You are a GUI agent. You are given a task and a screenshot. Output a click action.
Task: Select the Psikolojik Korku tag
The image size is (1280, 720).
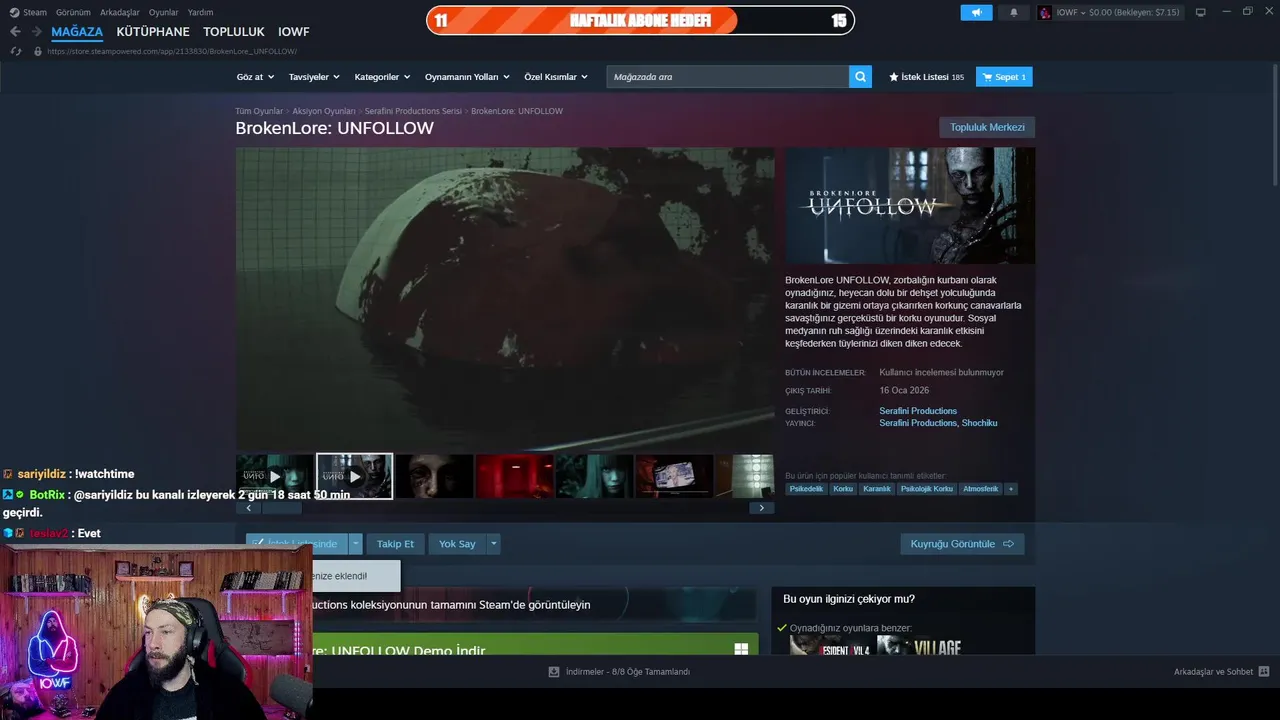pyautogui.click(x=927, y=489)
